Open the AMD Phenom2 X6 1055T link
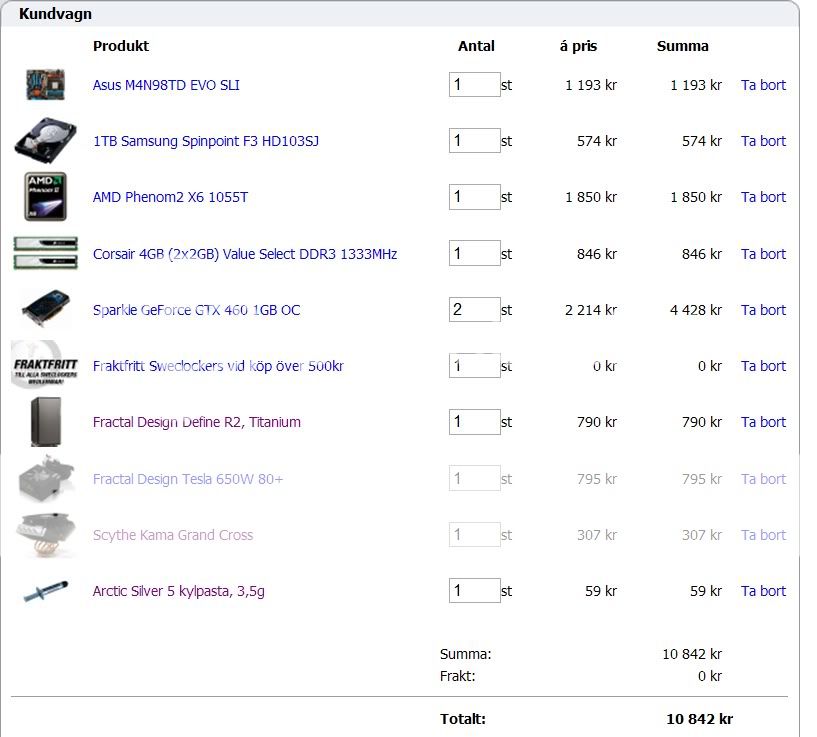The image size is (817, 737). (170, 197)
